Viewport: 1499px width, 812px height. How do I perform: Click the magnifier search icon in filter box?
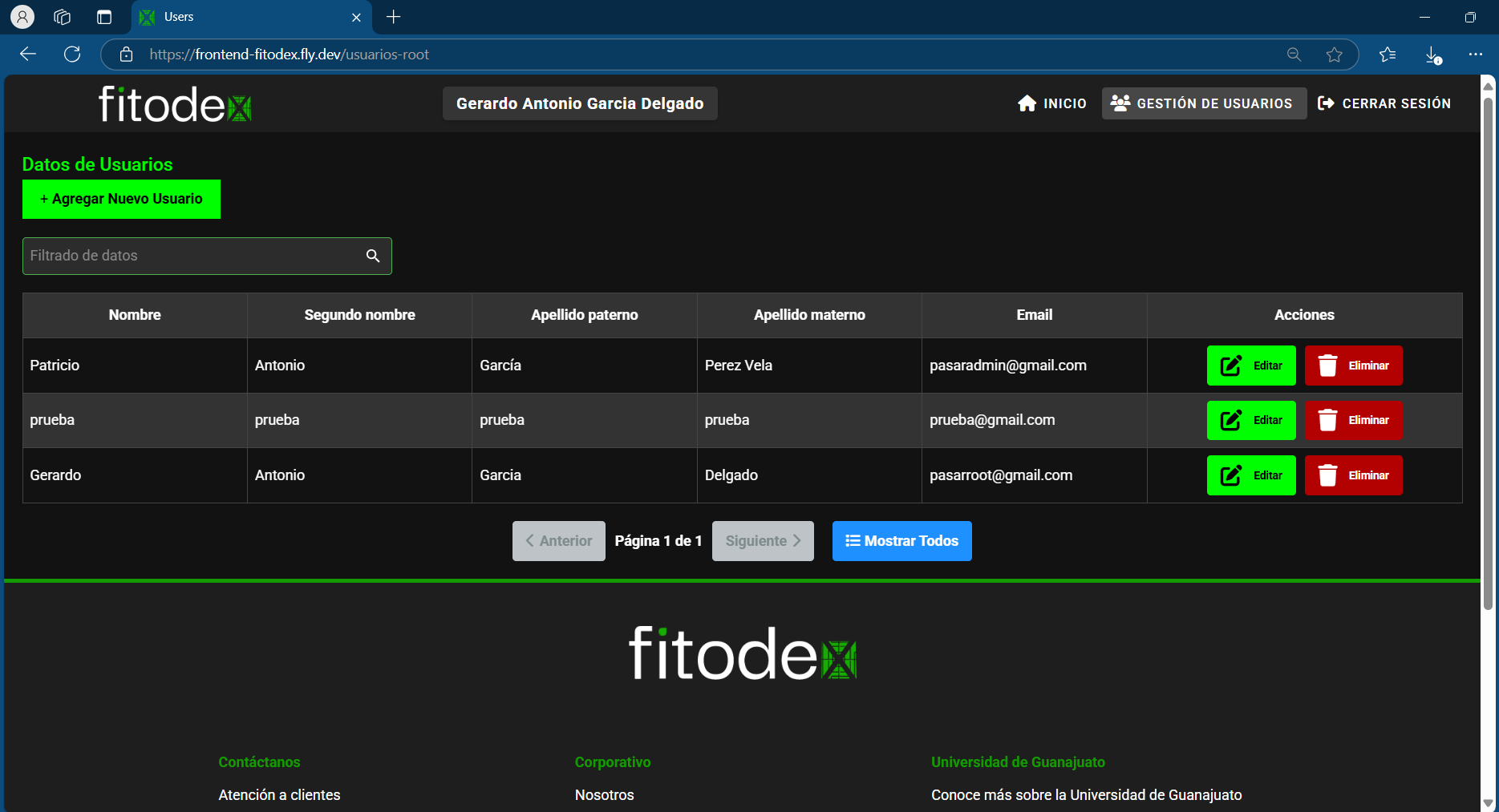[373, 256]
